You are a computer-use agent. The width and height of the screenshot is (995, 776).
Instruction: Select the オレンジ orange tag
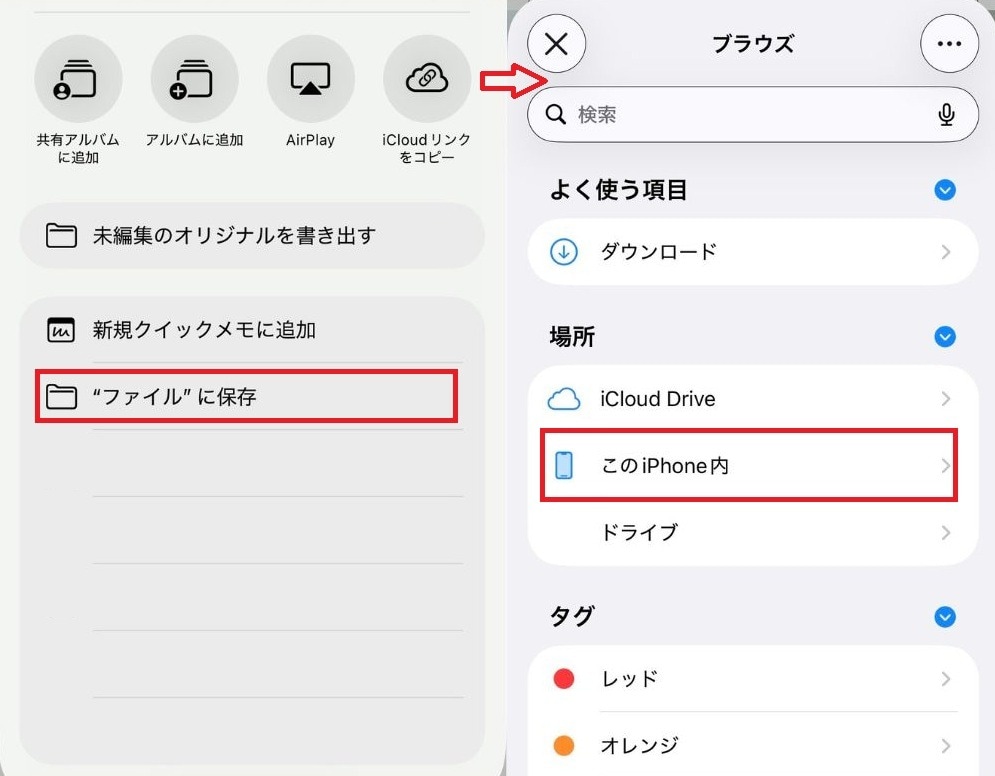point(563,745)
